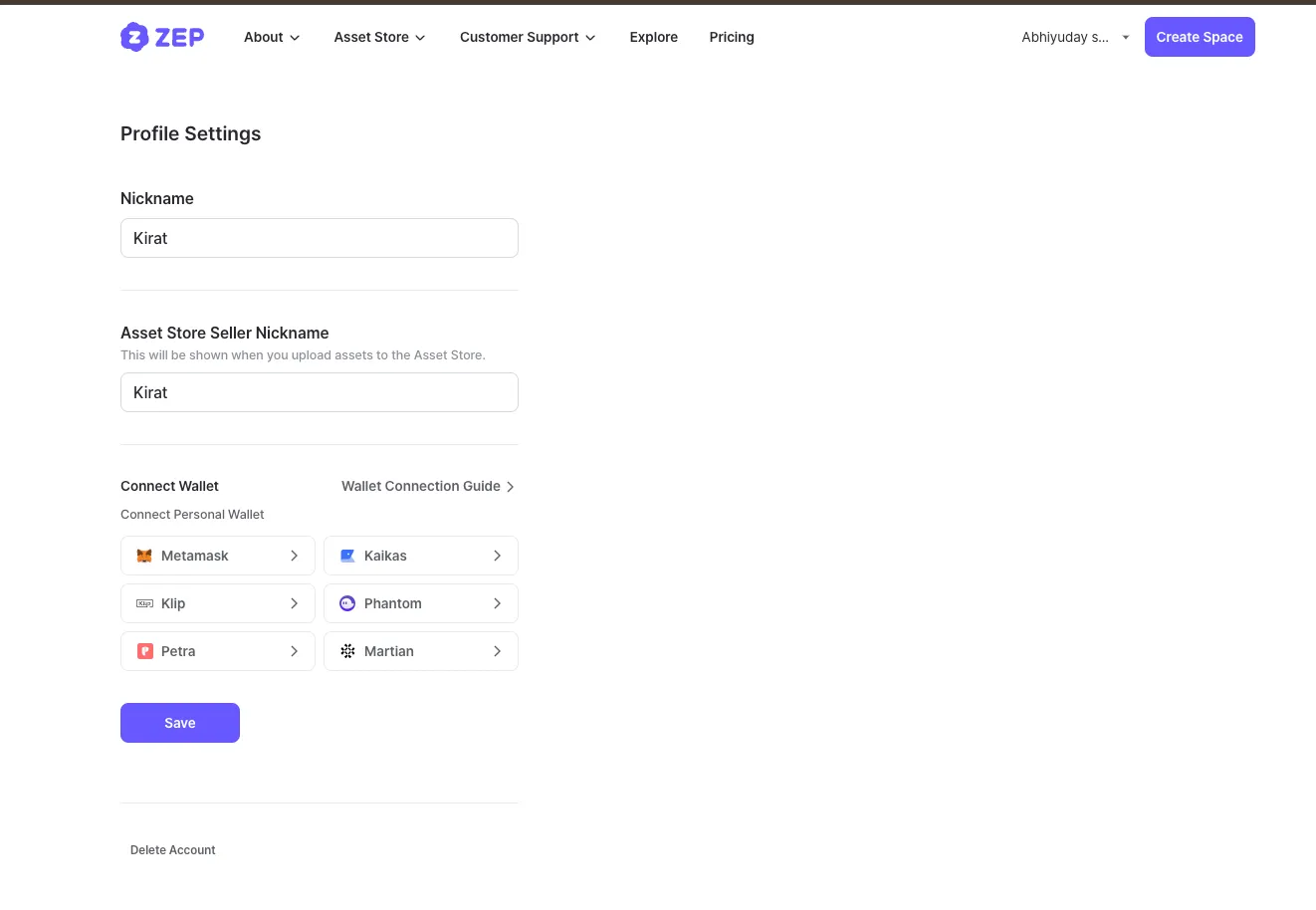Click the Petra wallet icon
This screenshot has width=1316, height=910.
pyautogui.click(x=144, y=651)
